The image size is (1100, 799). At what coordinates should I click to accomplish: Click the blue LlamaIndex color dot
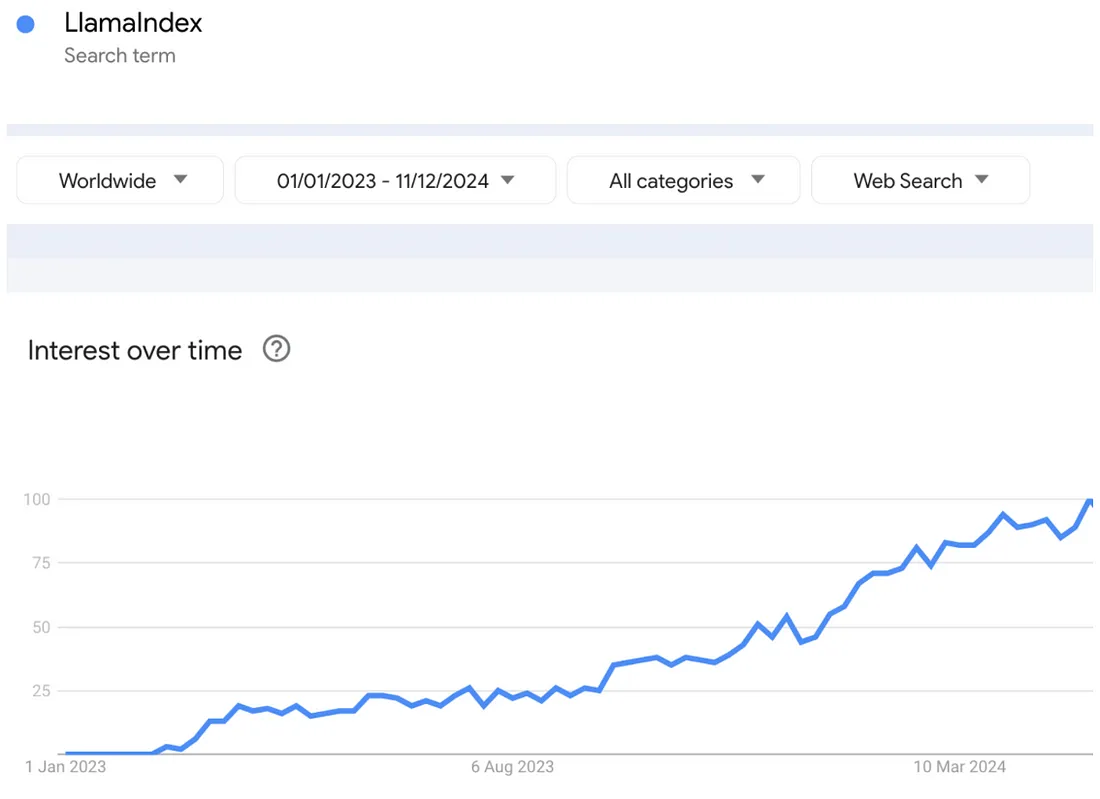26,25
